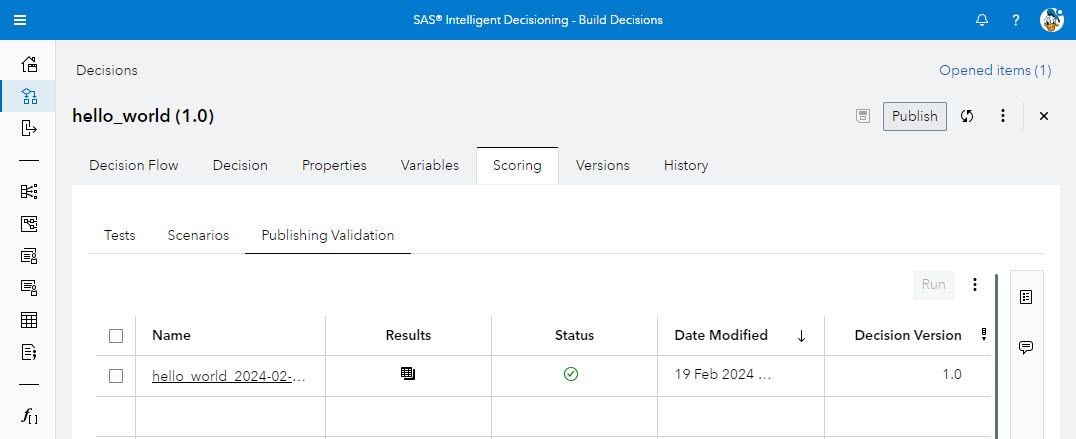The height and width of the screenshot is (439, 1076).
Task: Open the properties pane icon on the right
Action: [1026, 297]
